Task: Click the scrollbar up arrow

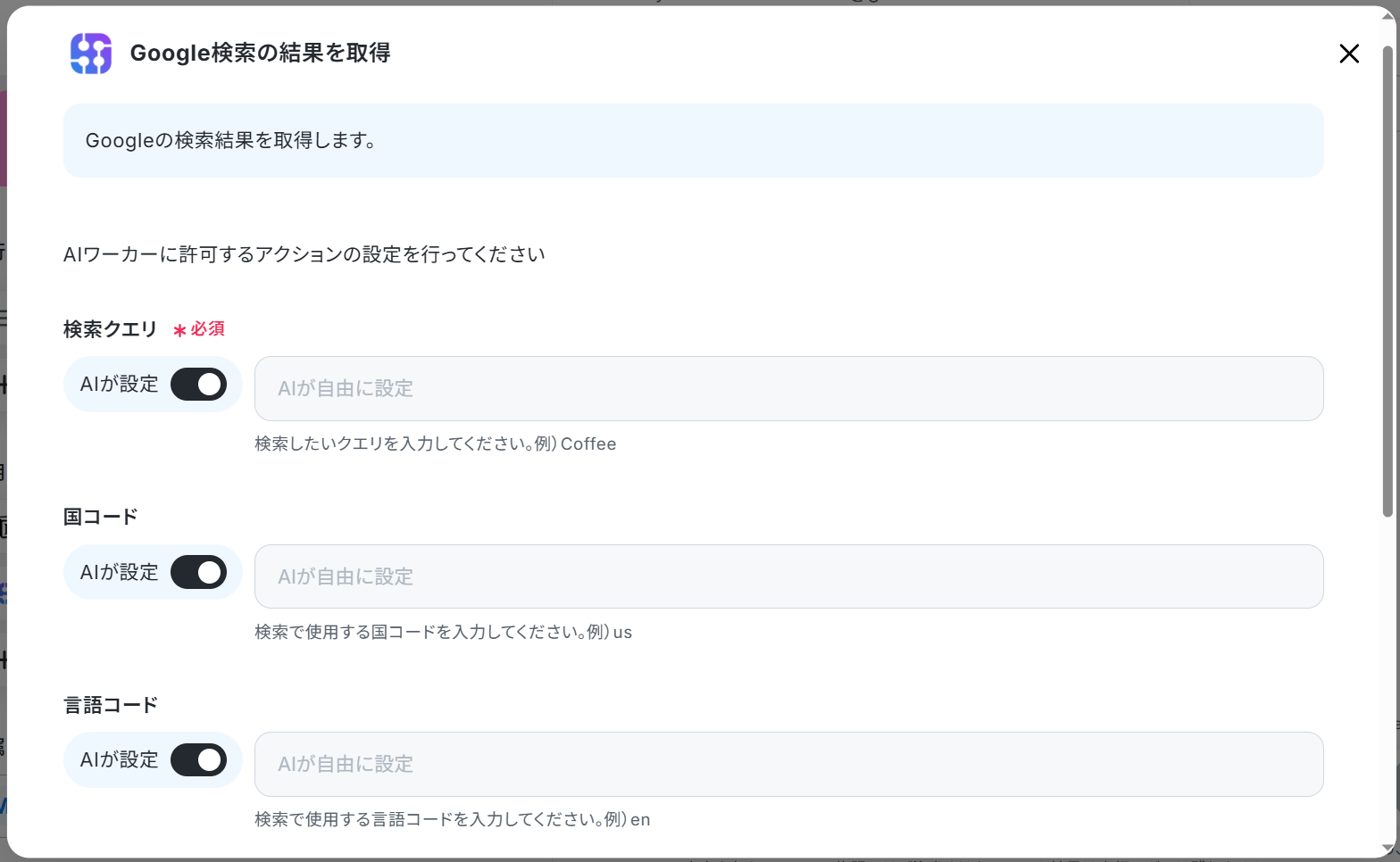Action: (x=1387, y=16)
